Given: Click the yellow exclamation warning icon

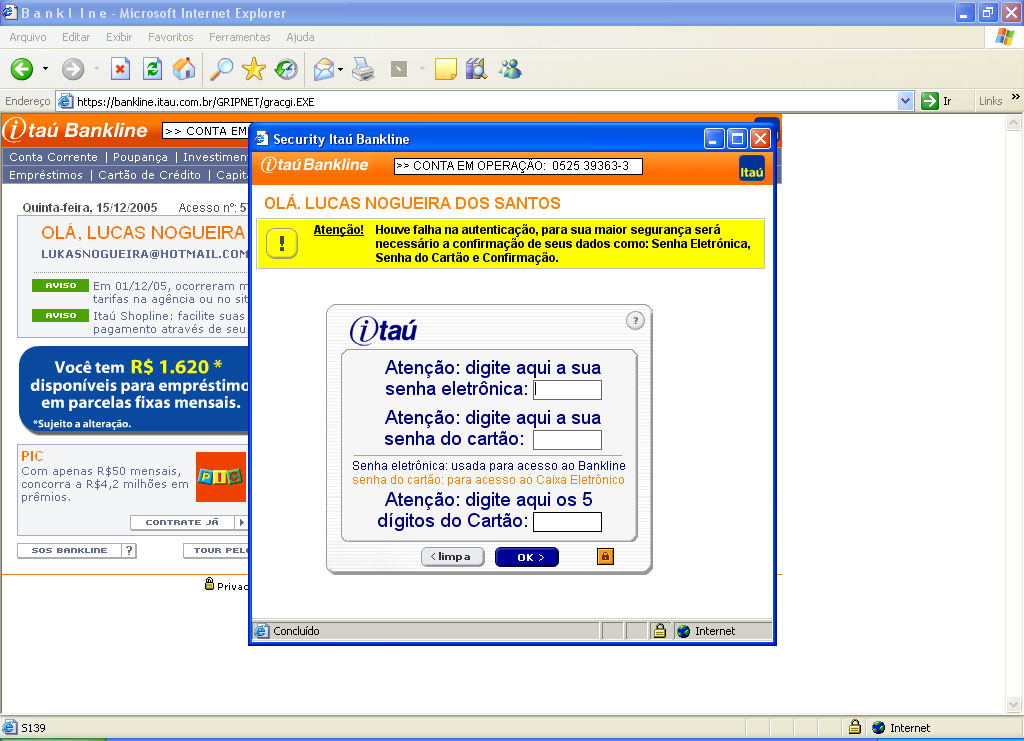Looking at the screenshot, I should [x=282, y=244].
